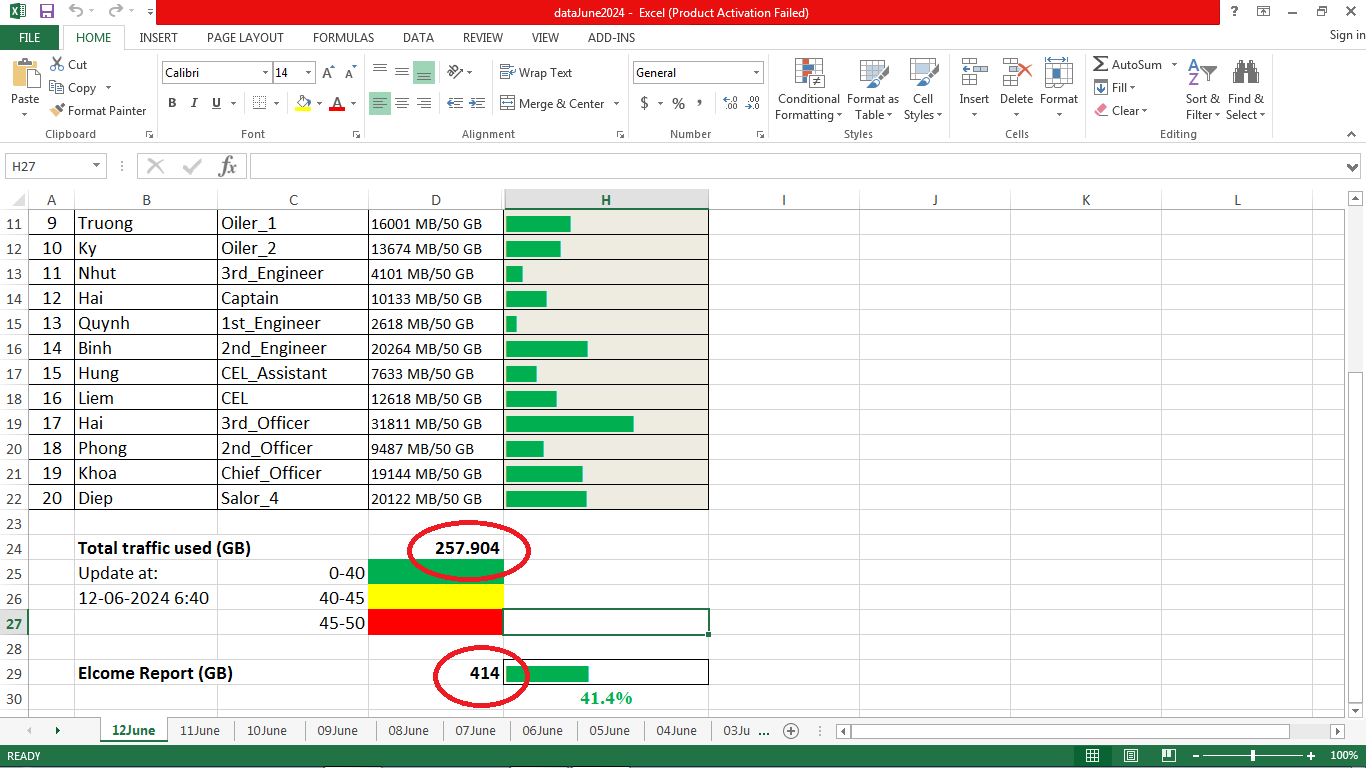Click the Format Painter icon
The width and height of the screenshot is (1366, 768).
coord(58,111)
